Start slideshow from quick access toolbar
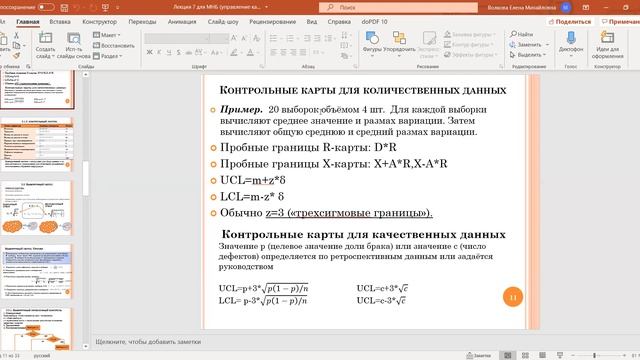640x360 pixels. tap(105, 7)
